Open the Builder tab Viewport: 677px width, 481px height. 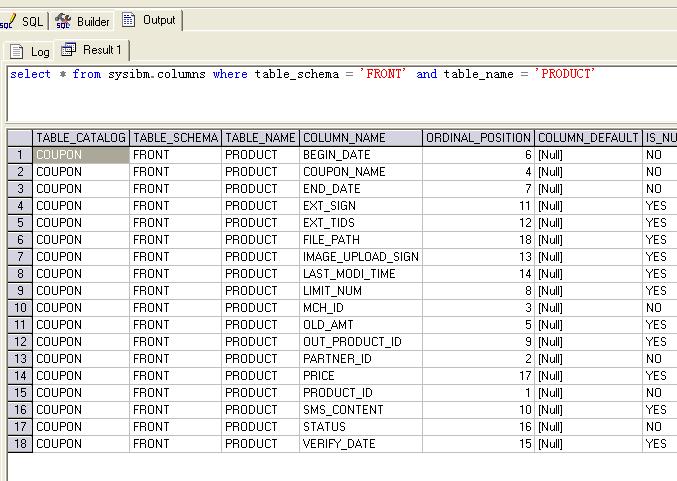(83, 20)
